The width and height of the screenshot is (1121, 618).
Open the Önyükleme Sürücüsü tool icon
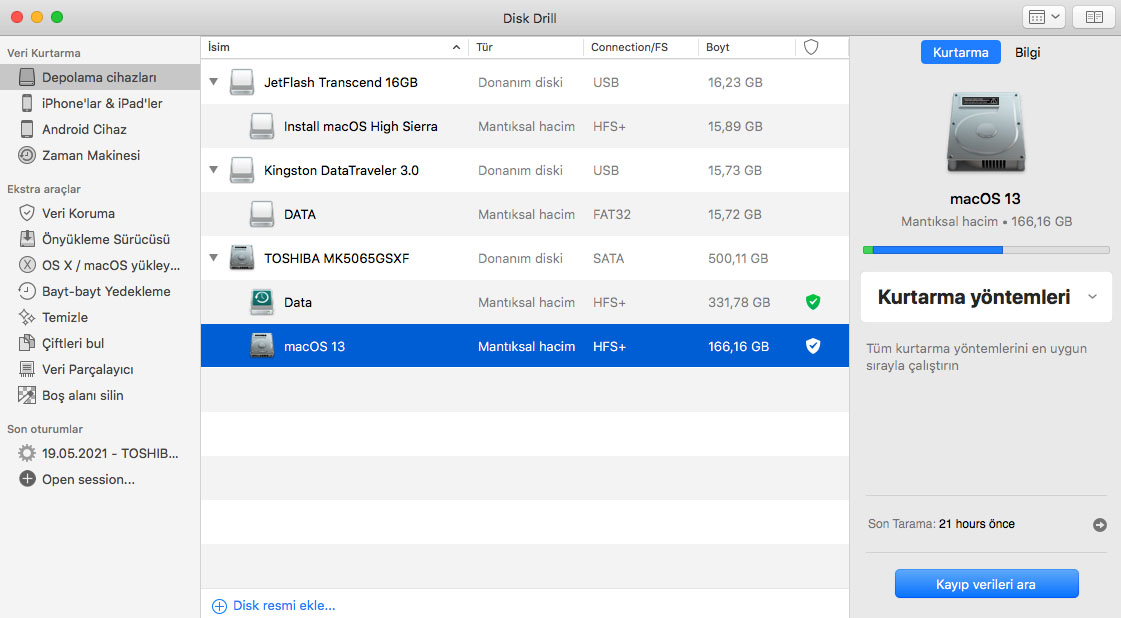tap(27, 239)
